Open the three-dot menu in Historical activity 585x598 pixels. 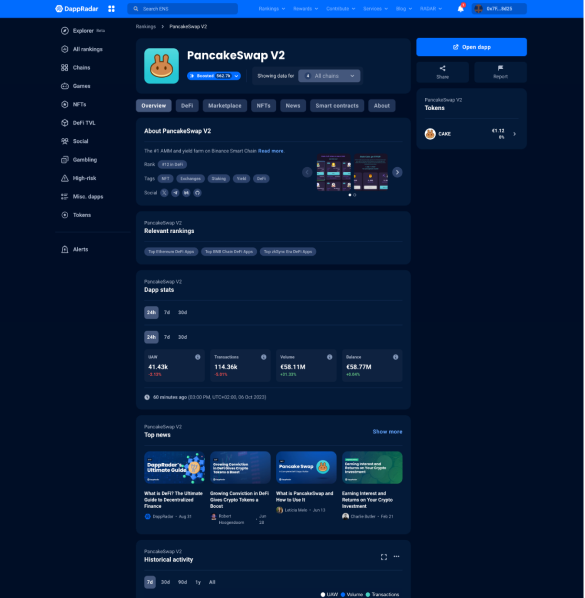tap(397, 556)
